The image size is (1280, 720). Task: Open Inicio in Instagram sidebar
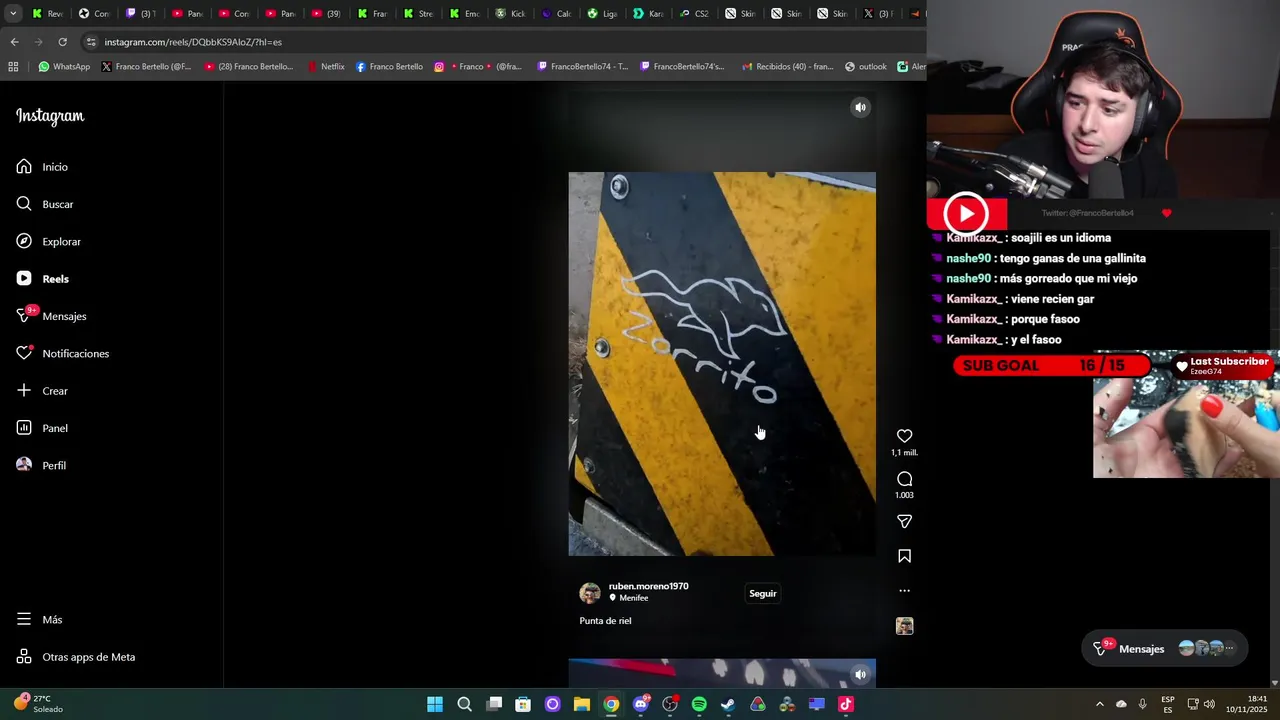[42, 167]
